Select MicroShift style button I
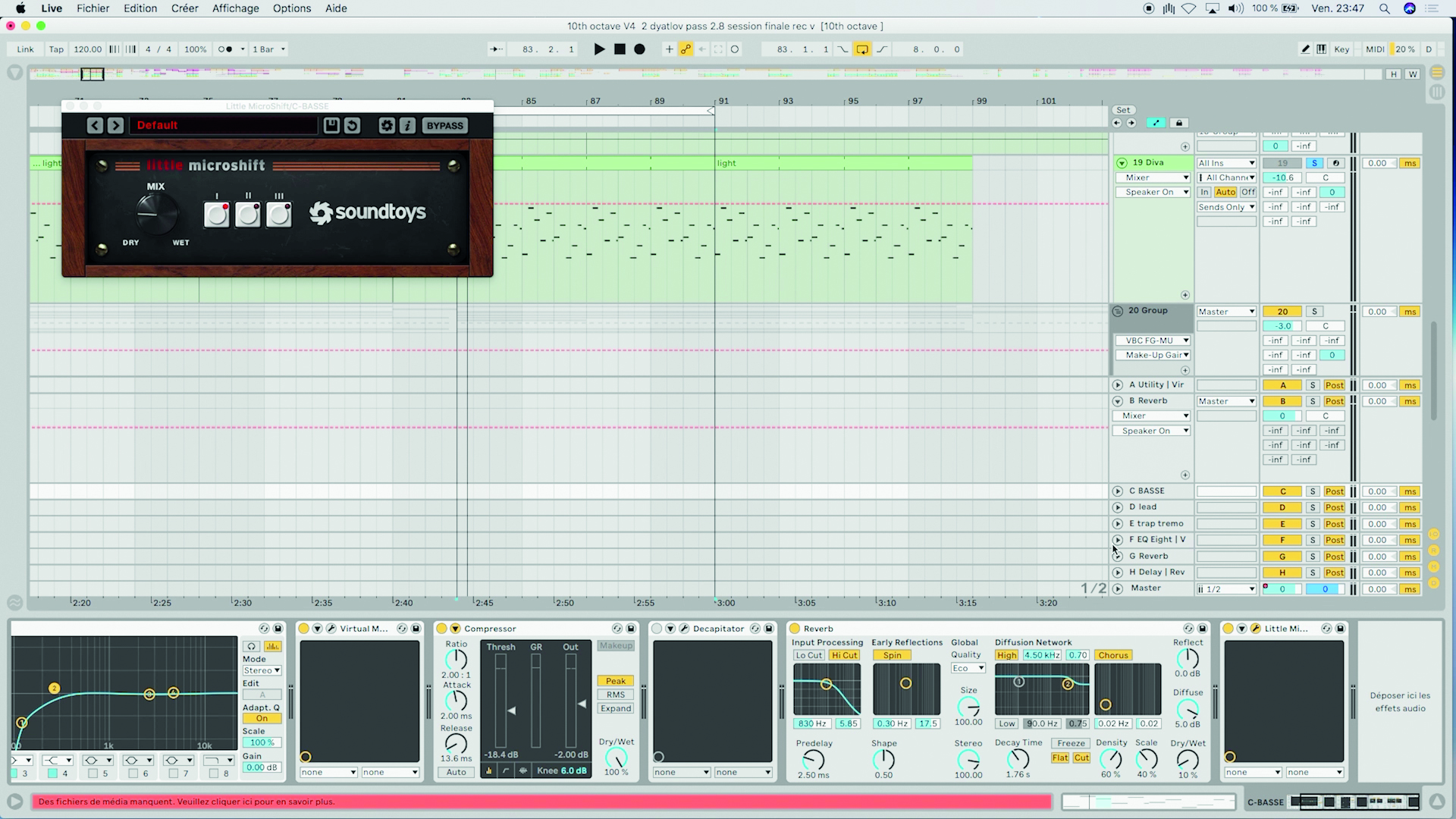The width and height of the screenshot is (1456, 819). point(217,215)
